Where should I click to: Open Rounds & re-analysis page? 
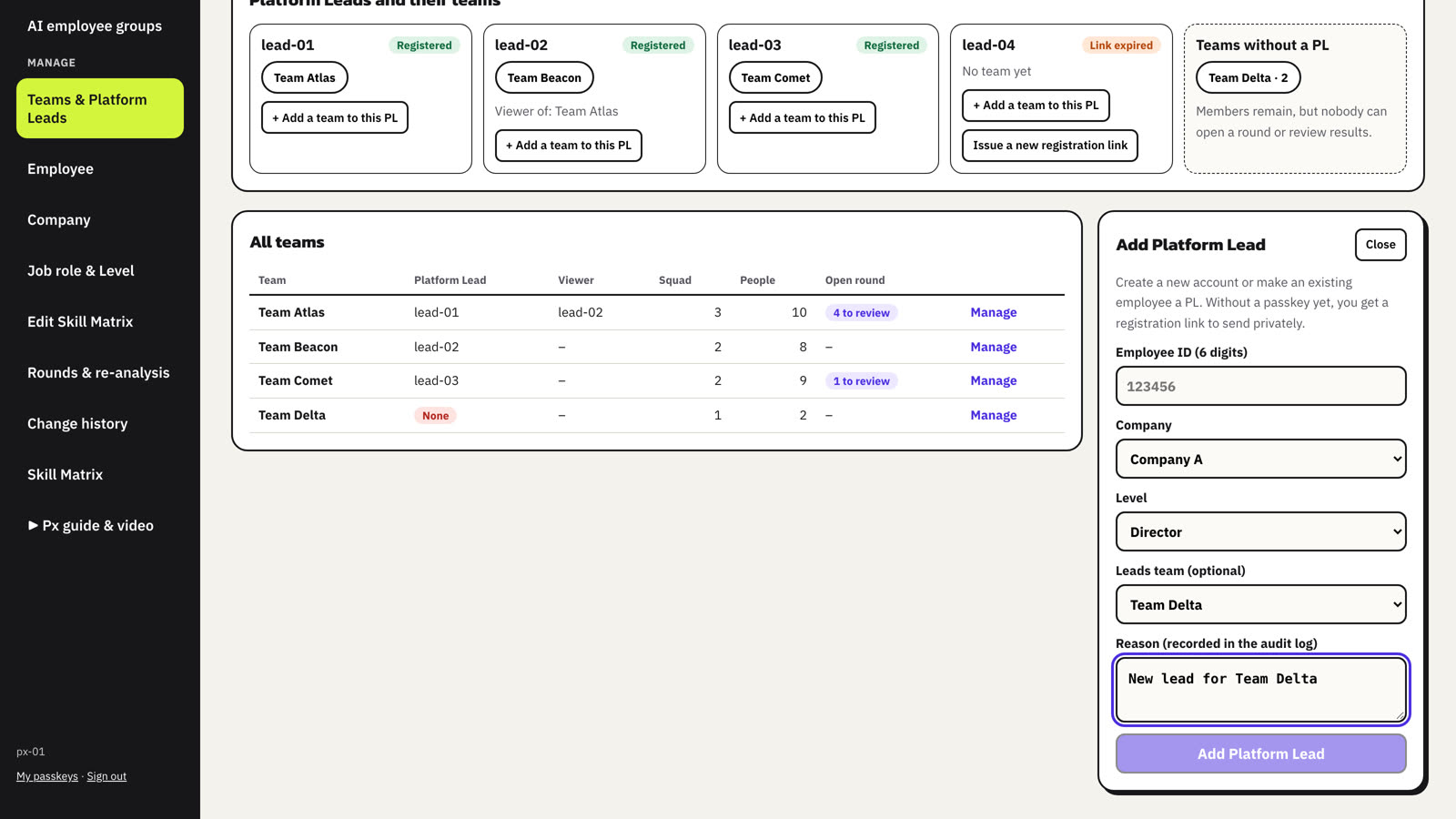click(x=98, y=372)
